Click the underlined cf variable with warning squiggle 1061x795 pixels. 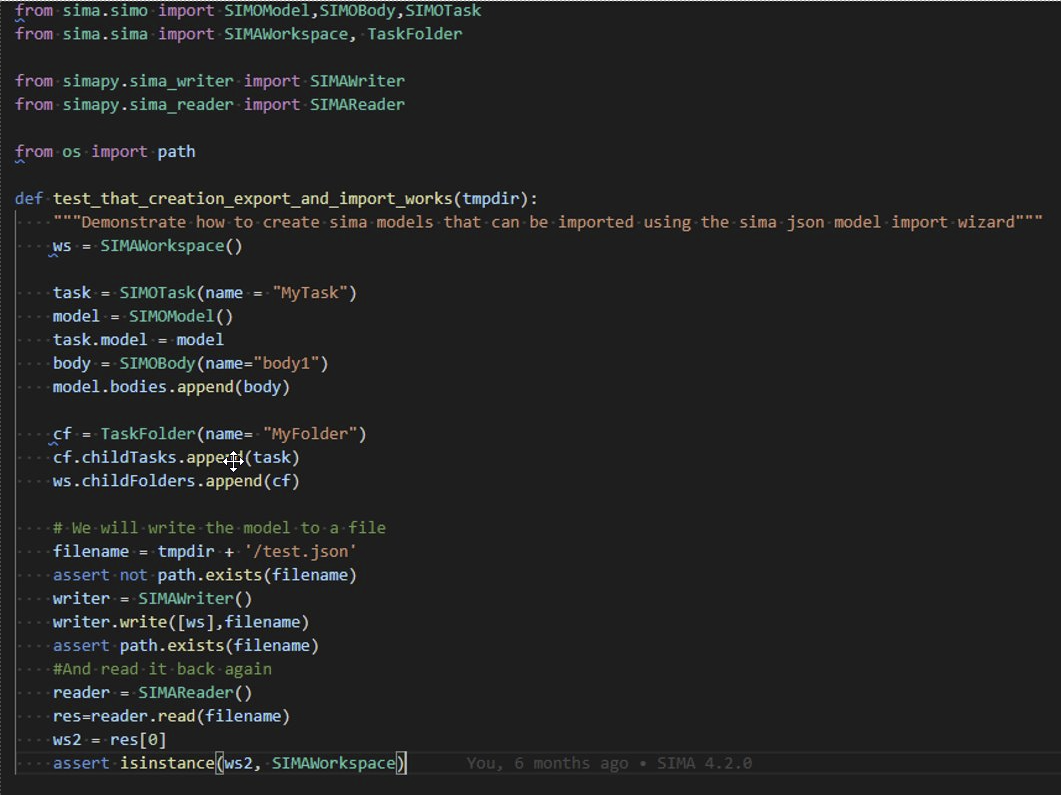pyautogui.click(x=61, y=433)
